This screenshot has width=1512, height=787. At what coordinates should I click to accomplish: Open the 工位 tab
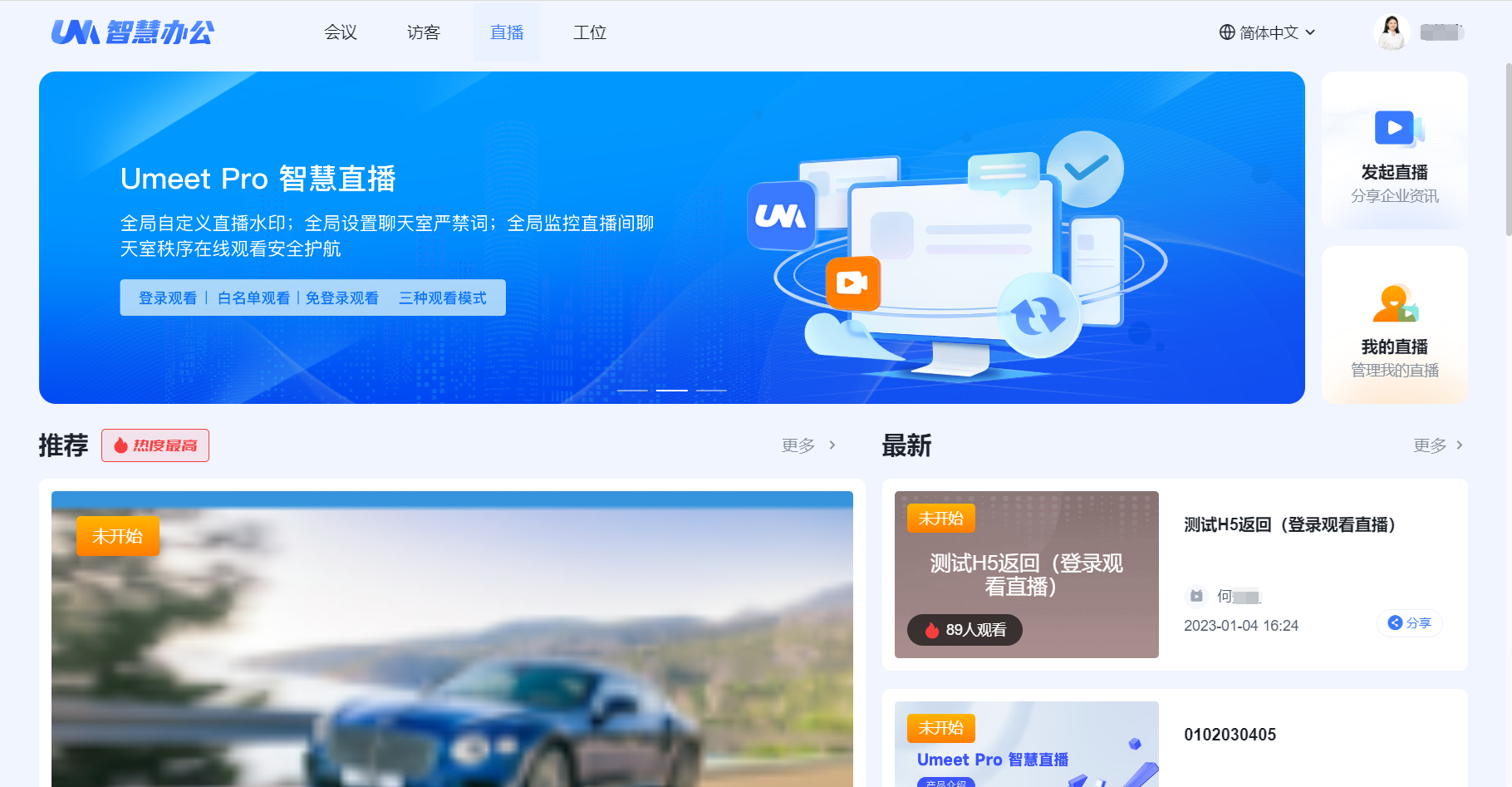coord(590,32)
